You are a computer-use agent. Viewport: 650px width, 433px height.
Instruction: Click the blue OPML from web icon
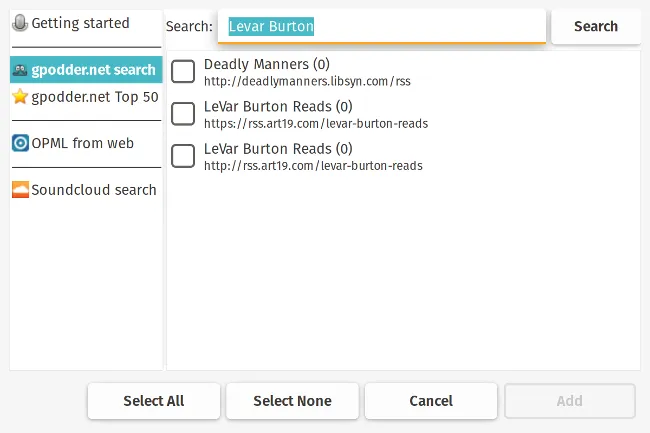[x=20, y=143]
